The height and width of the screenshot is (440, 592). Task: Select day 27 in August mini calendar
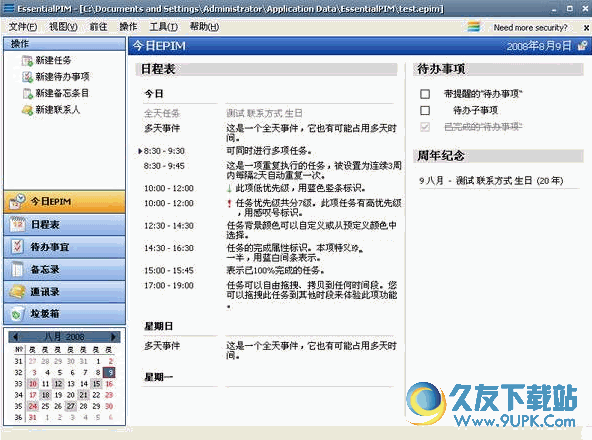point(71,406)
